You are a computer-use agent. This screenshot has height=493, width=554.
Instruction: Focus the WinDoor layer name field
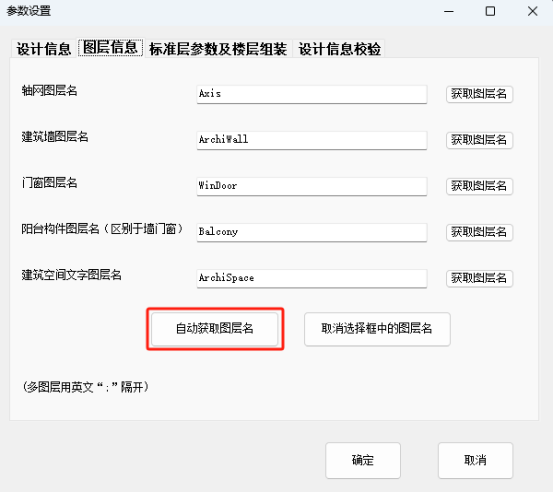(312, 186)
